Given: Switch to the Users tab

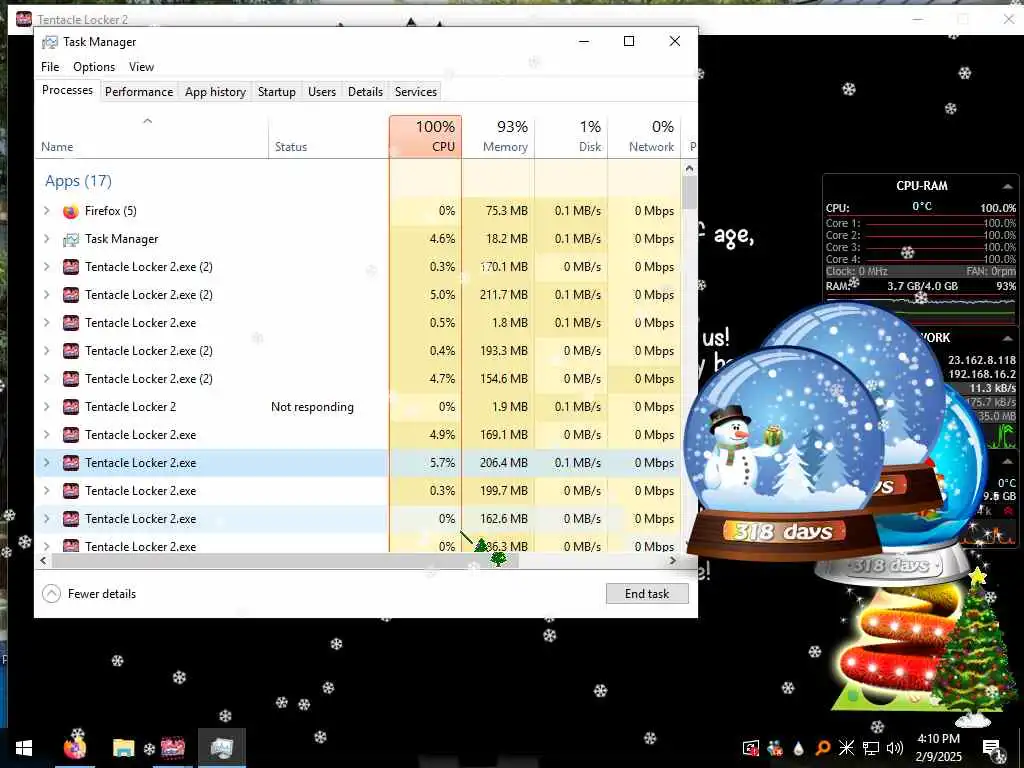Looking at the screenshot, I should 322,92.
